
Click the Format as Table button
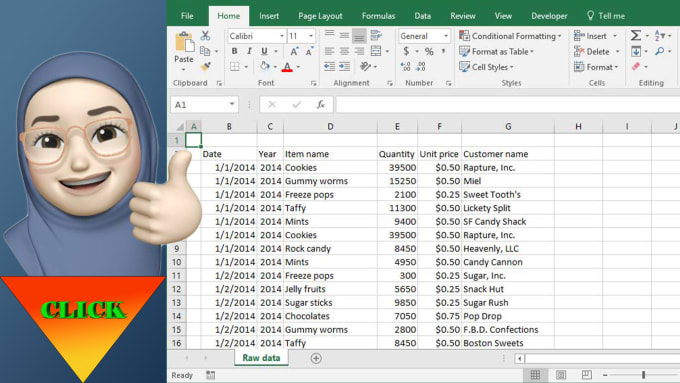coord(496,52)
